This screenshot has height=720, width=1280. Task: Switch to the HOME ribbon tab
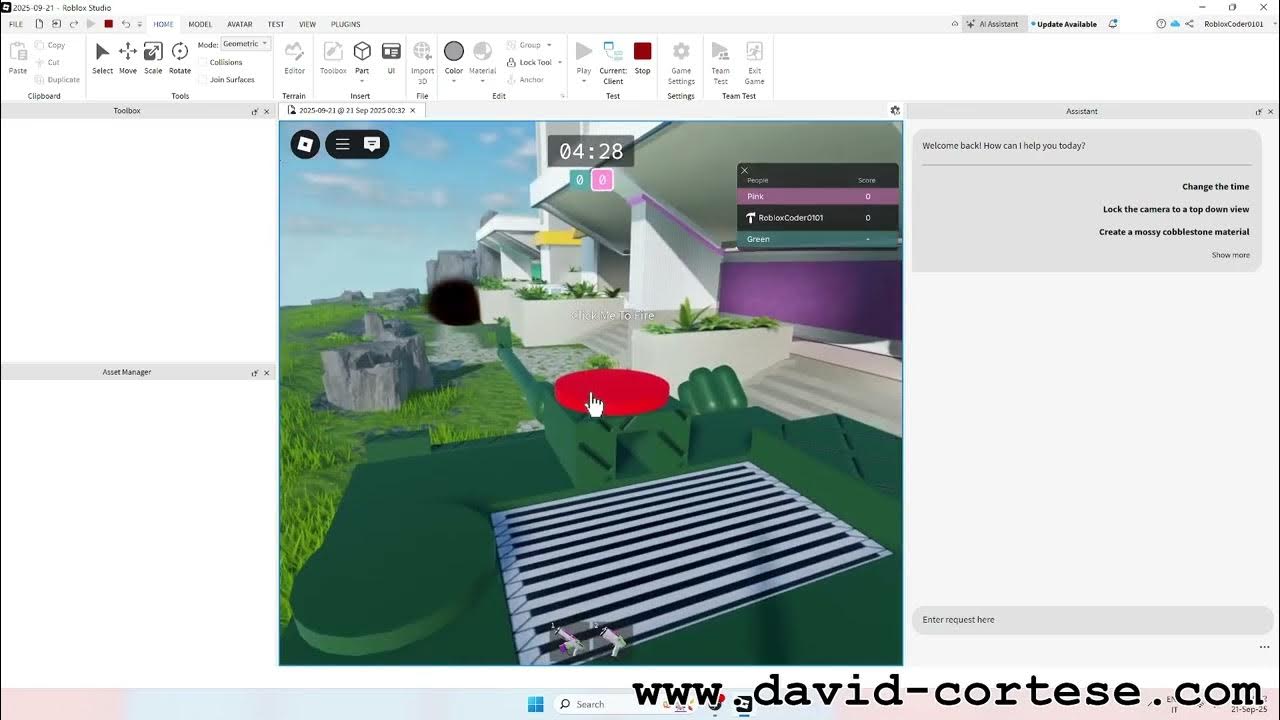(163, 24)
